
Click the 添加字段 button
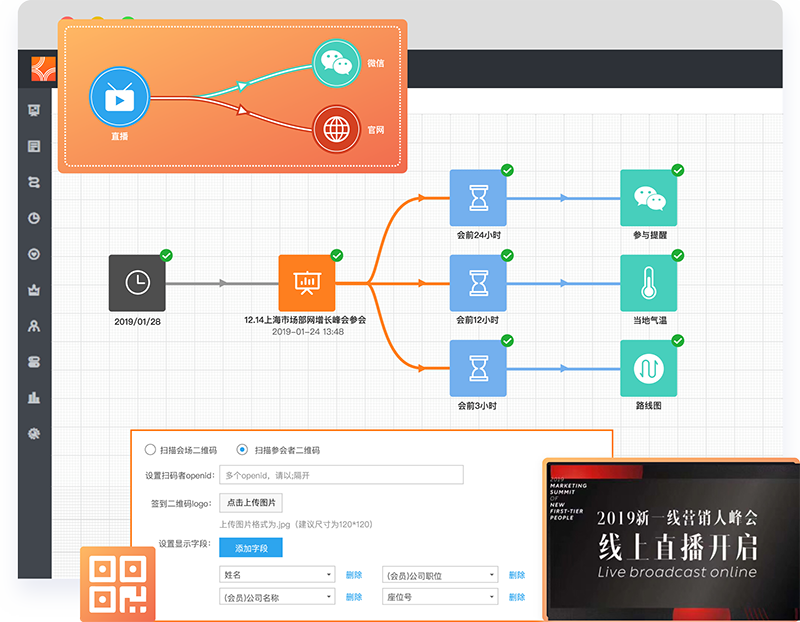pyautogui.click(x=251, y=547)
